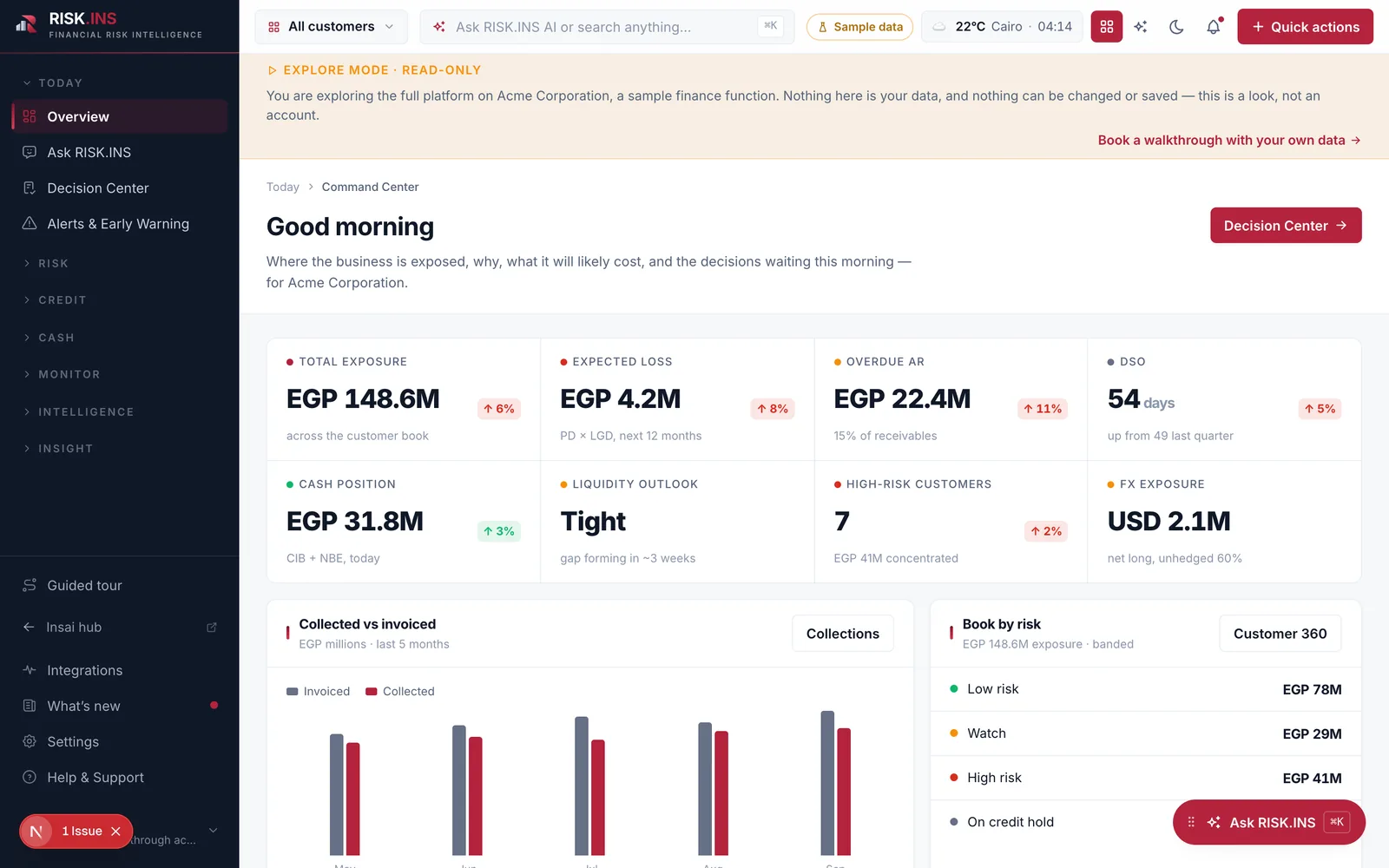Open Ask RISK.INS sidebar item
1389x868 pixels.
(120, 152)
